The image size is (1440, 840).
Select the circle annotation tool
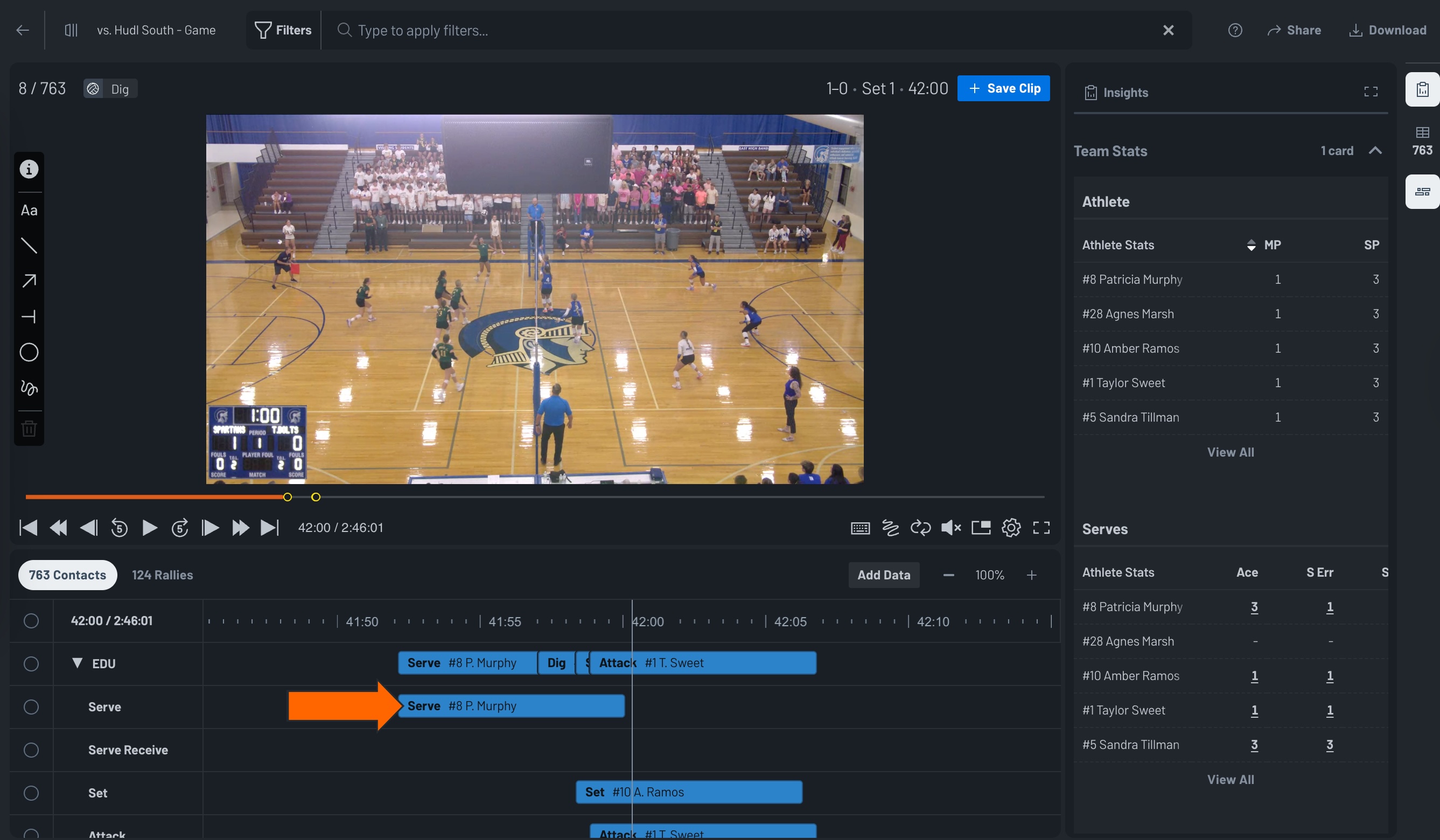coord(29,353)
